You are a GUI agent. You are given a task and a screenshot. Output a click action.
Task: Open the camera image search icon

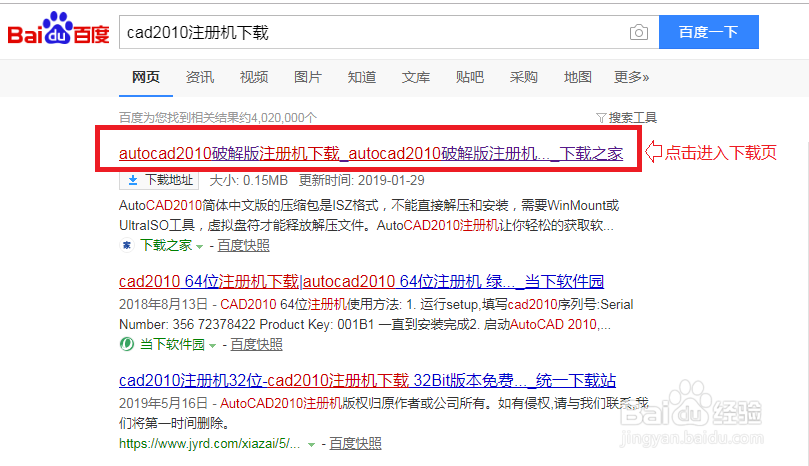click(x=639, y=33)
